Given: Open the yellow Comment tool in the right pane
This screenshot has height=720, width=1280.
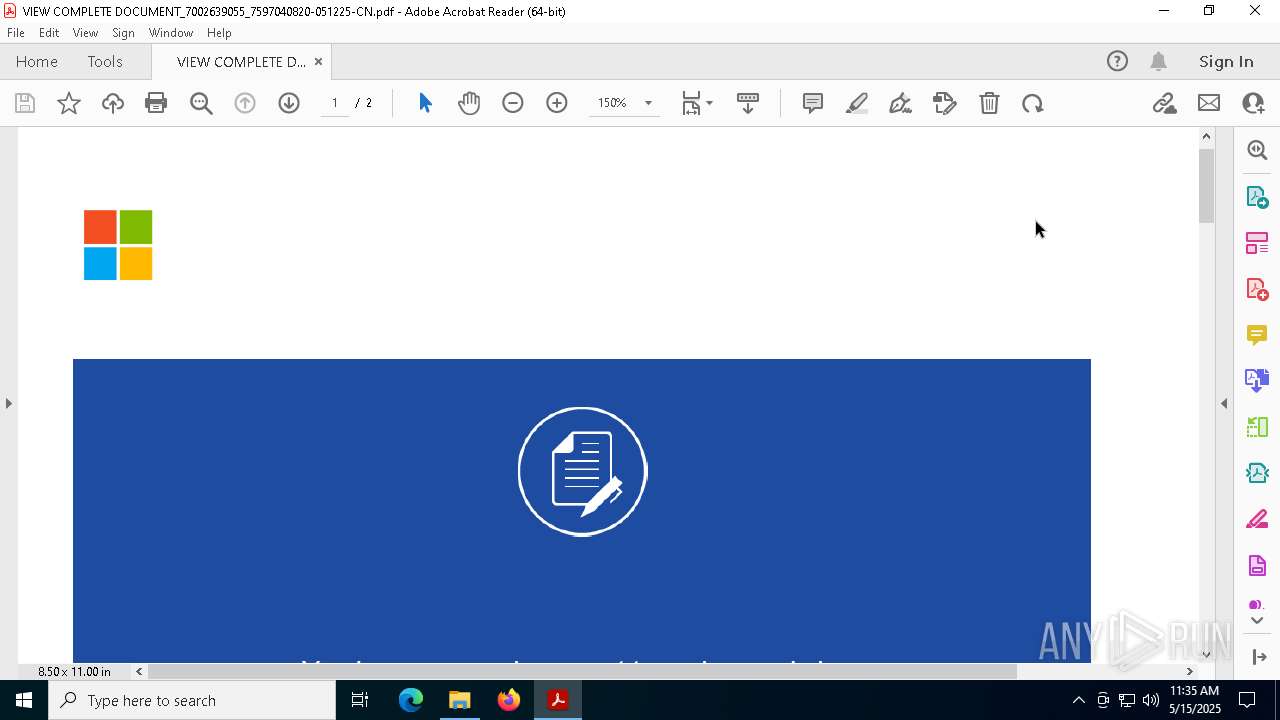Looking at the screenshot, I should pos(1257,335).
